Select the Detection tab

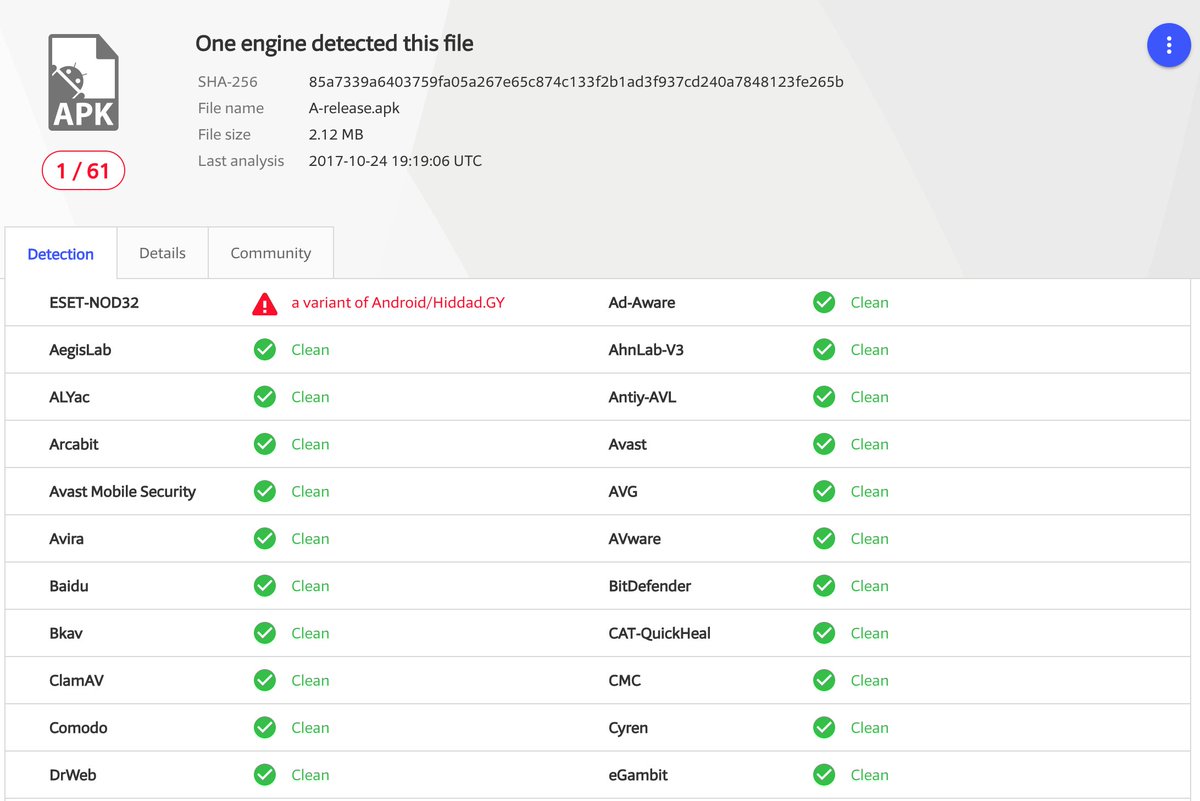pos(61,254)
